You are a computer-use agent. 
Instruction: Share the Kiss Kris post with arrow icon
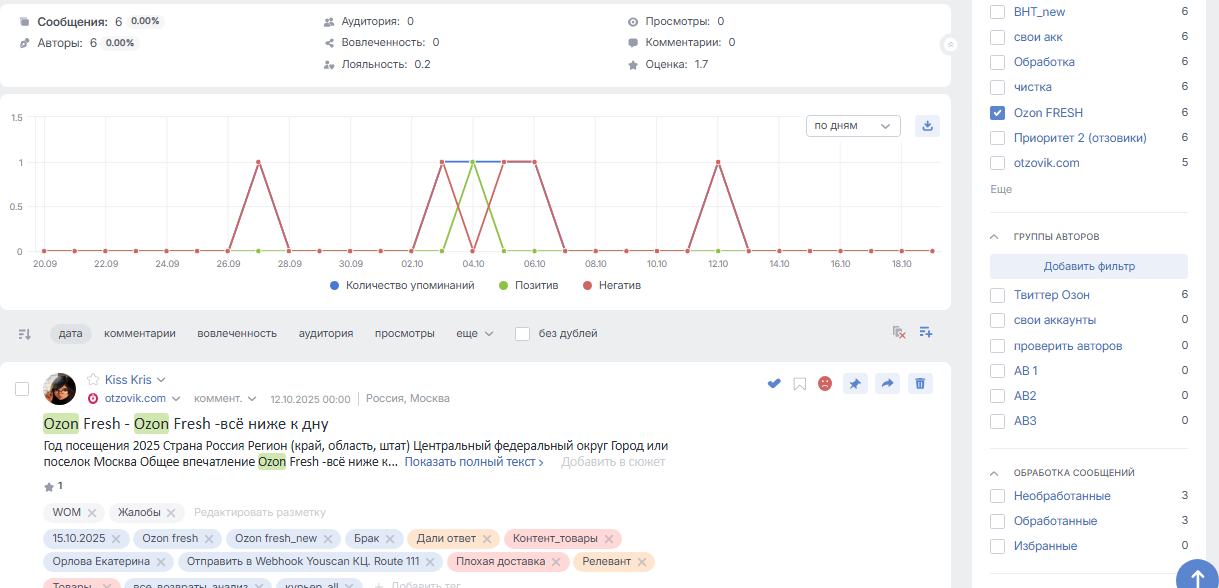[887, 383]
